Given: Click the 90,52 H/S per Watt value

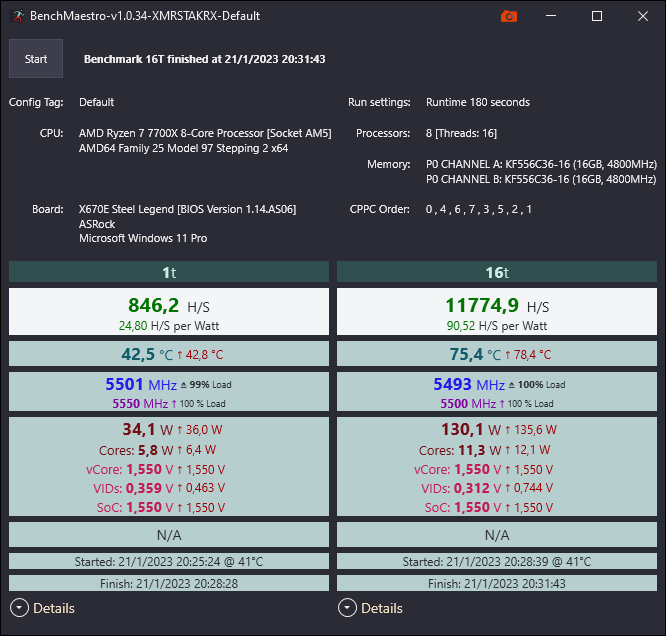Looking at the screenshot, I should [497, 326].
